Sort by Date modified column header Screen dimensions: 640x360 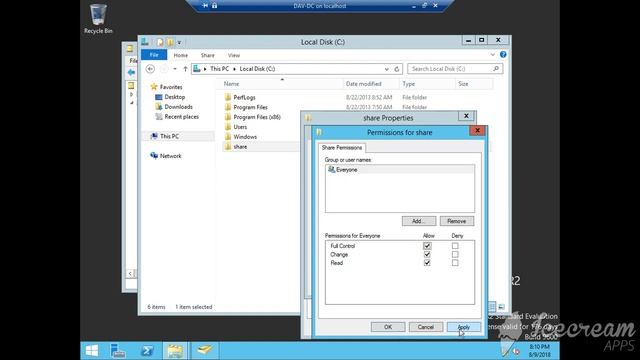(x=371, y=84)
